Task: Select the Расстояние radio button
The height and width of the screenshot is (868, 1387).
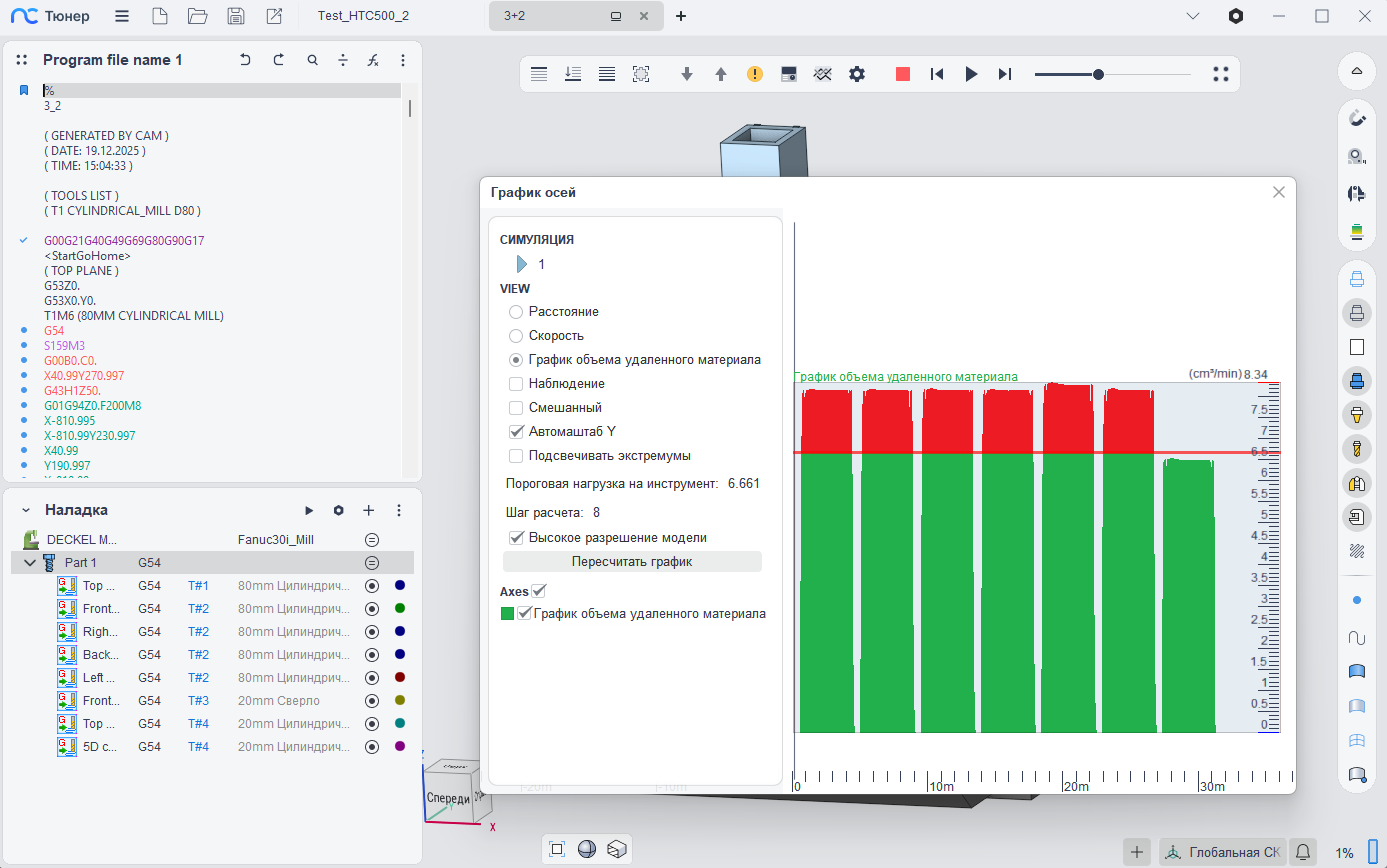Action: coord(516,312)
